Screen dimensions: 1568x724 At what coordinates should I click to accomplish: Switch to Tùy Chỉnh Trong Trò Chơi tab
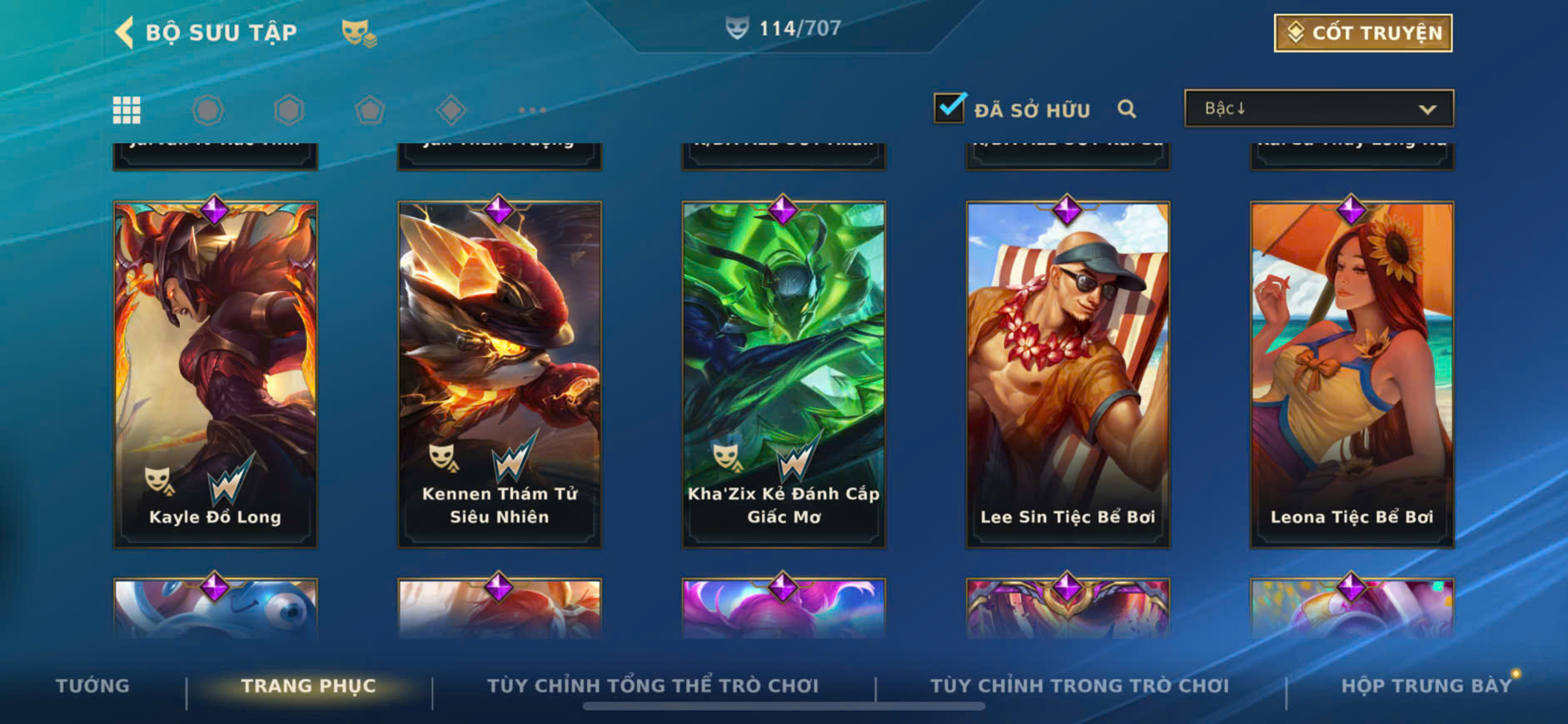pyautogui.click(x=1079, y=686)
